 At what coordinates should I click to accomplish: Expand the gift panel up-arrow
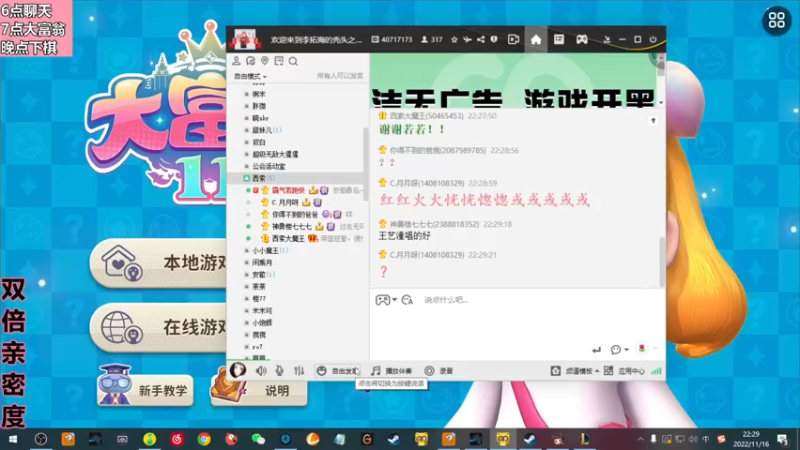656,348
